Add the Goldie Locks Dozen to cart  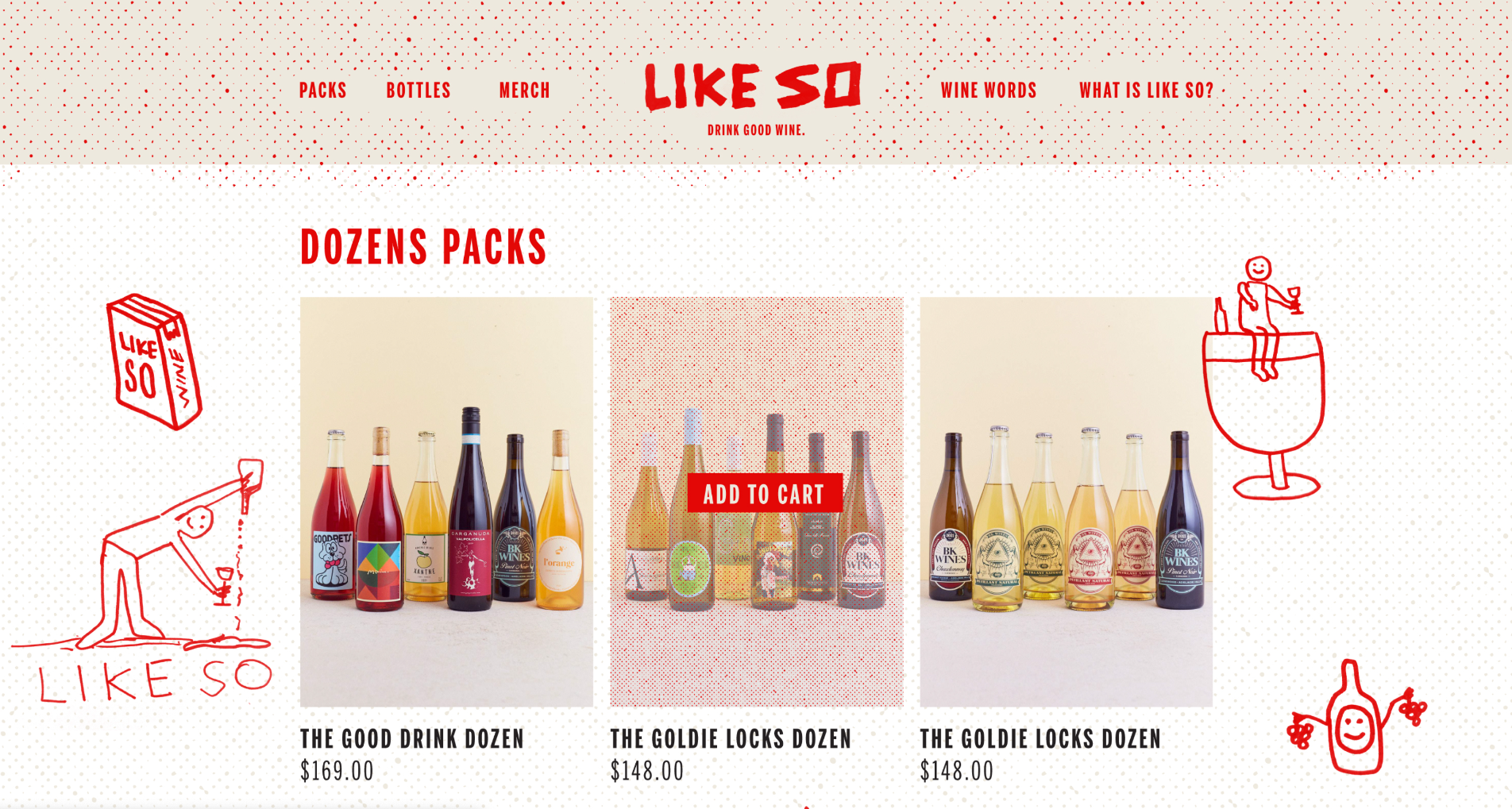[764, 494]
